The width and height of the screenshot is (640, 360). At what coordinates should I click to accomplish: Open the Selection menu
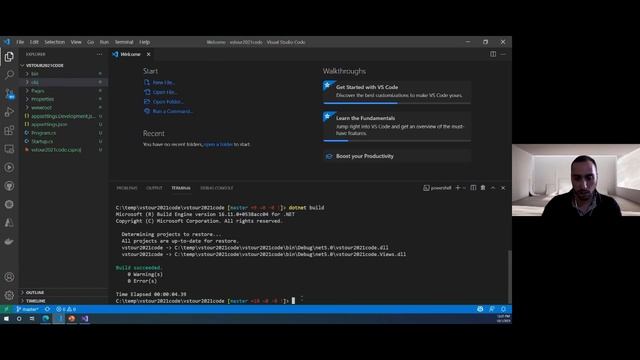(x=55, y=42)
